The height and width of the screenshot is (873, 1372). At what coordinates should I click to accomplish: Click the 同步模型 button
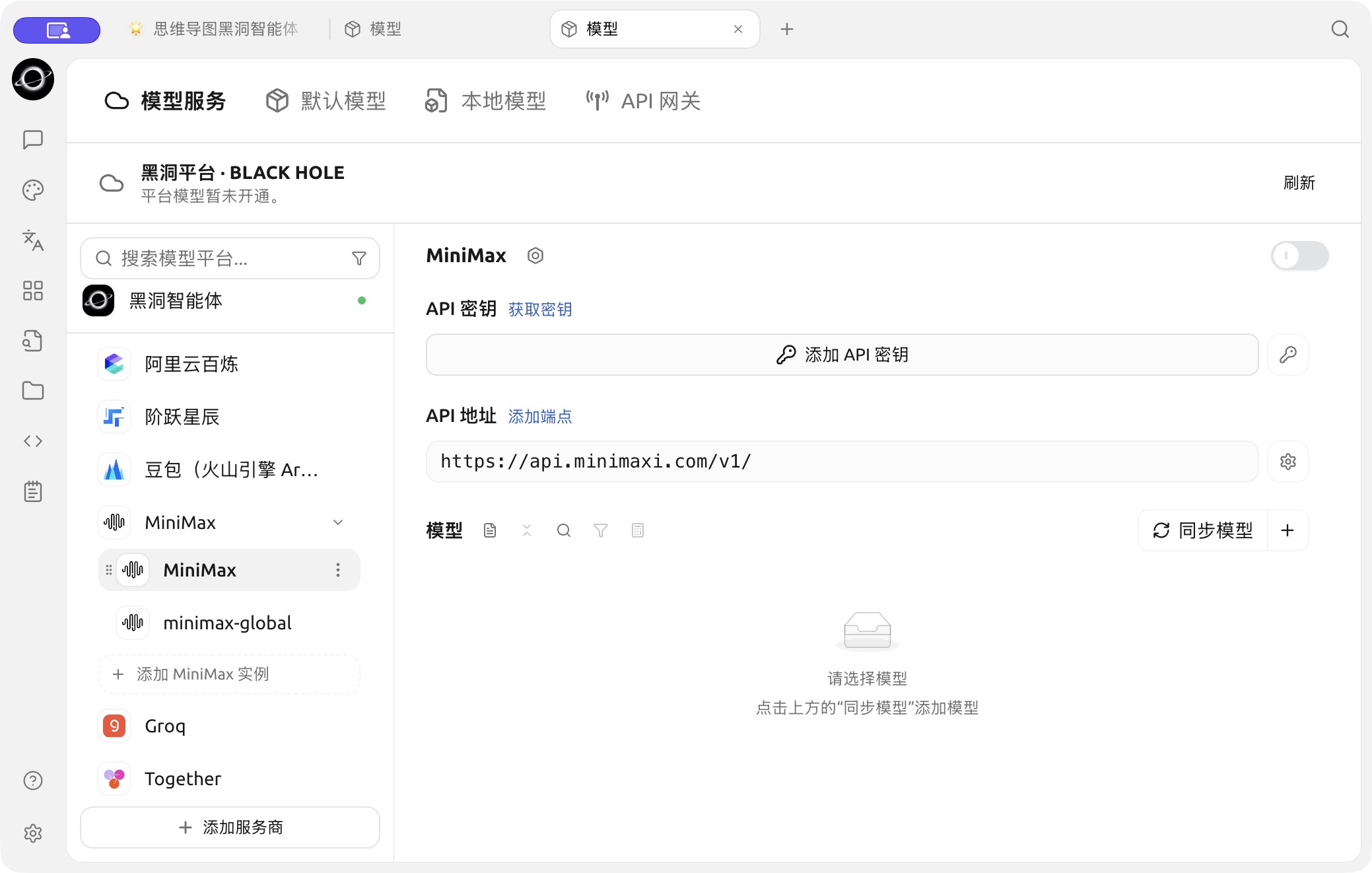click(x=1203, y=530)
